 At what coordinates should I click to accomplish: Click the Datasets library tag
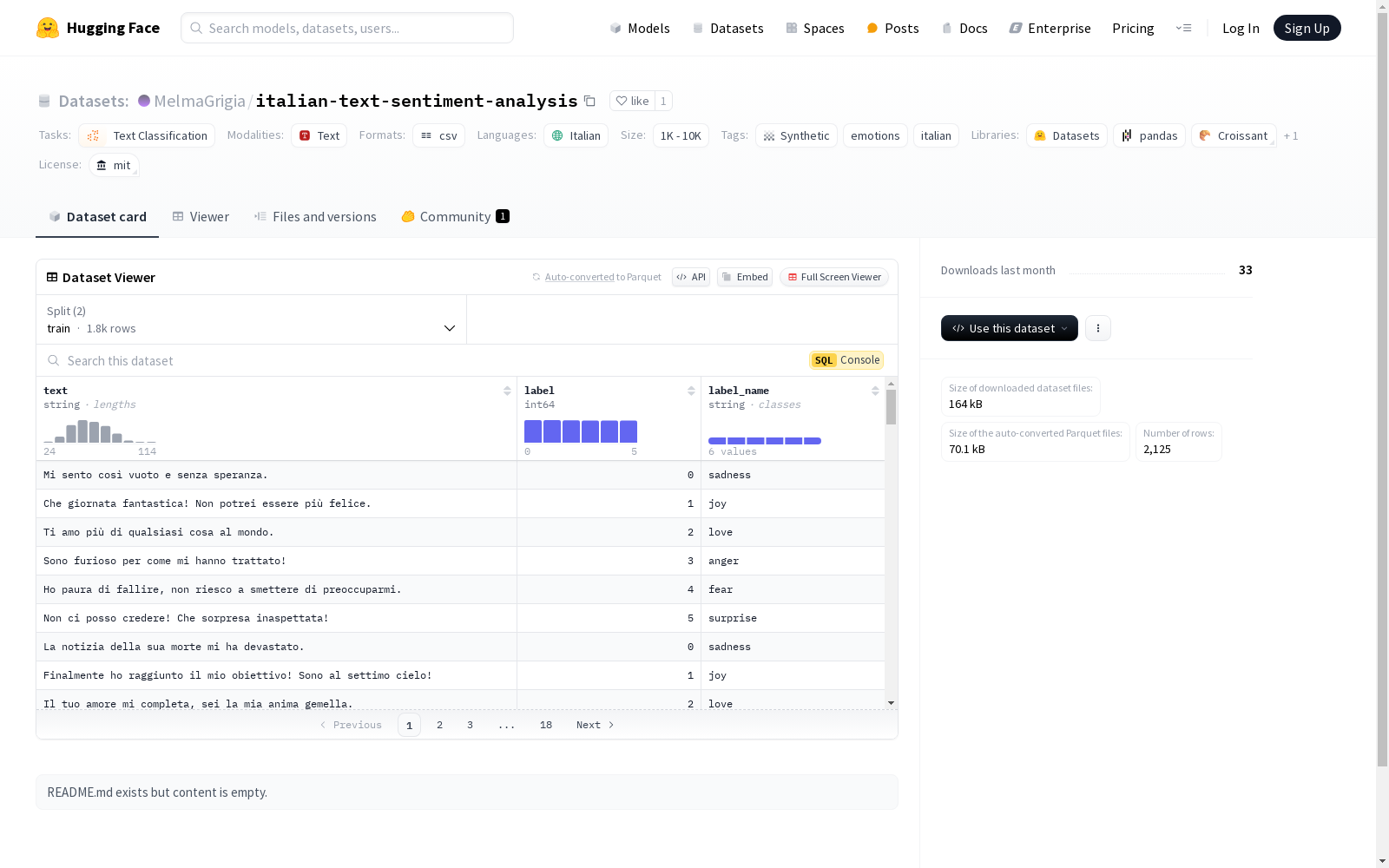tap(1067, 135)
